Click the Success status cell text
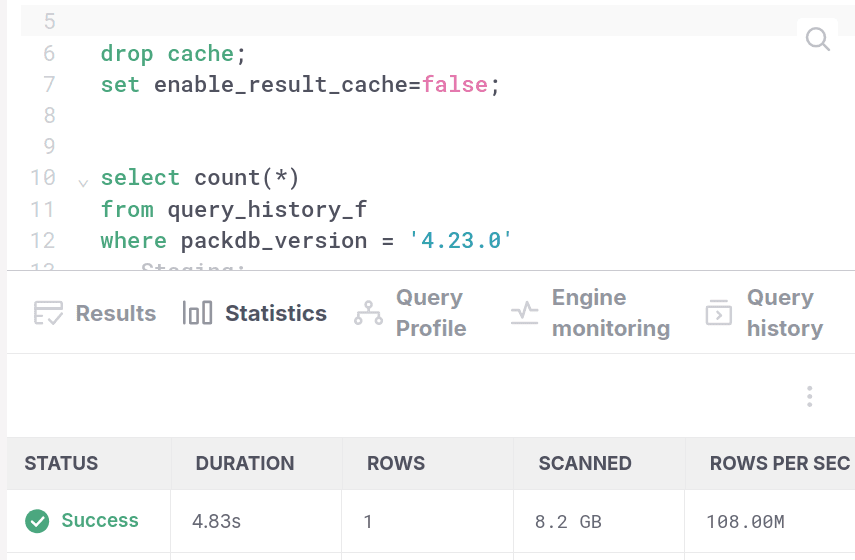This screenshot has height=560, width=855. pyautogui.click(x=100, y=520)
